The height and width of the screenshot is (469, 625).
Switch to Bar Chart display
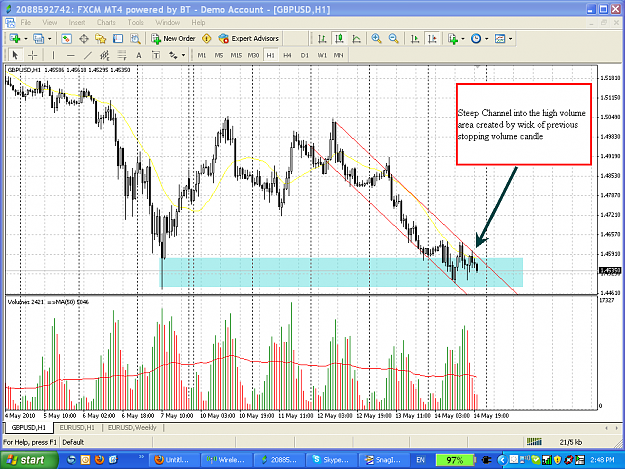tap(322, 39)
